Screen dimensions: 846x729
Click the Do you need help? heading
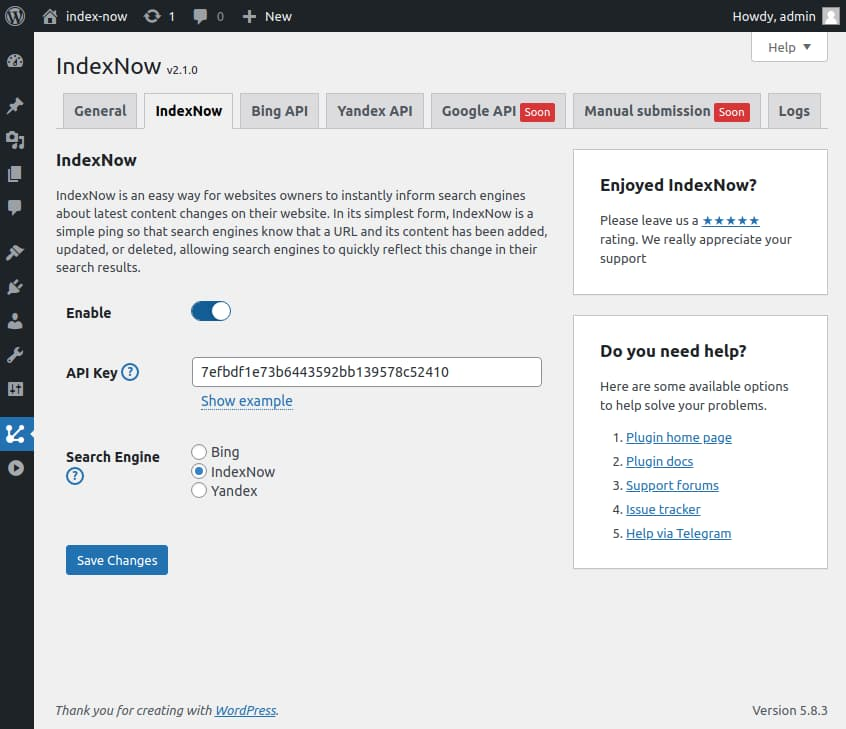tap(673, 351)
